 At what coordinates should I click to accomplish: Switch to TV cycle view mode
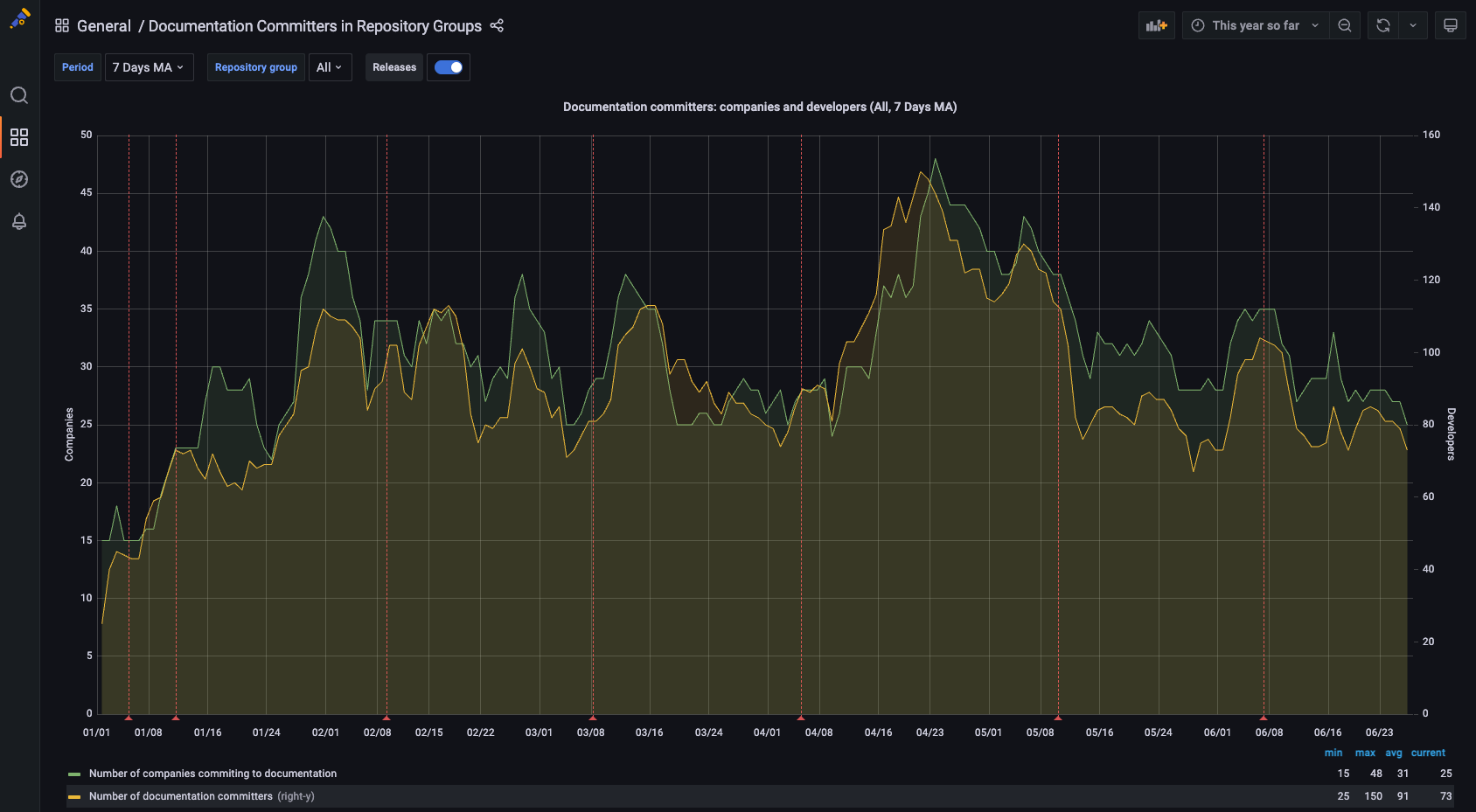pos(1450,25)
